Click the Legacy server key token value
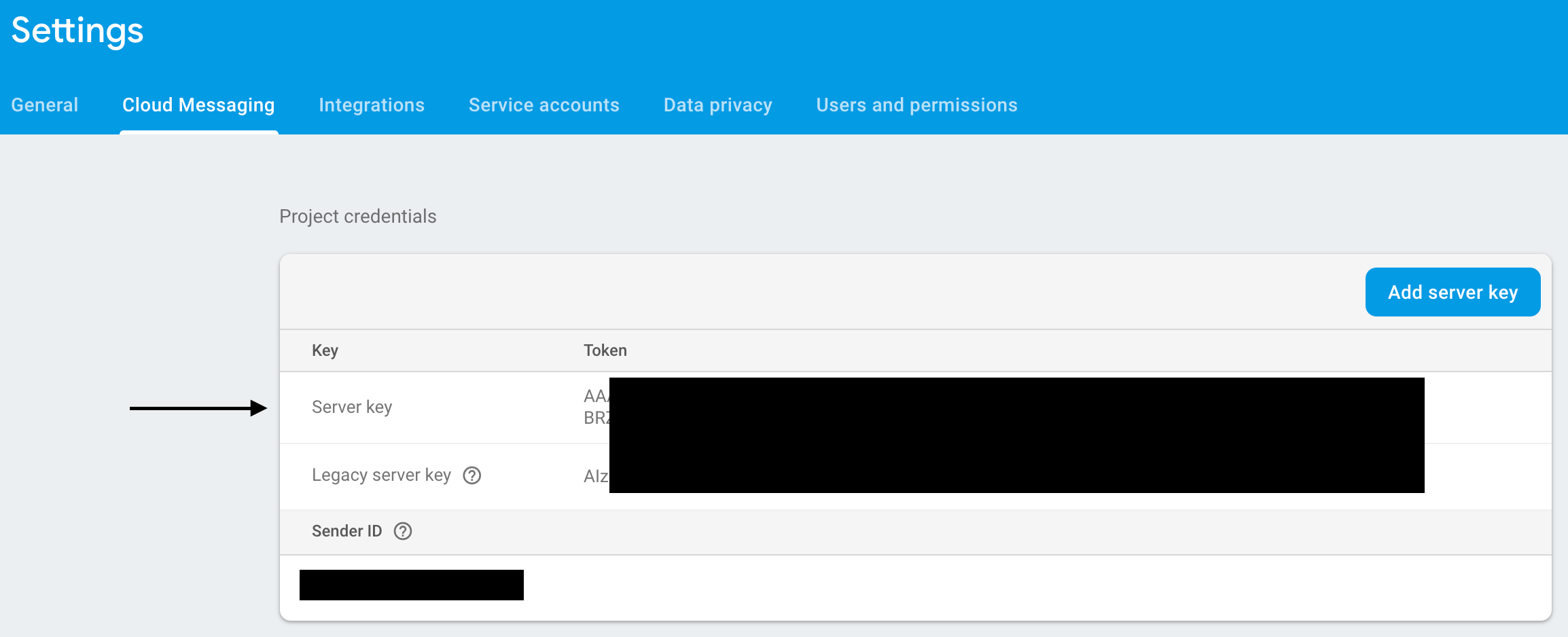Viewport: 1568px width, 637px height. point(1003,476)
